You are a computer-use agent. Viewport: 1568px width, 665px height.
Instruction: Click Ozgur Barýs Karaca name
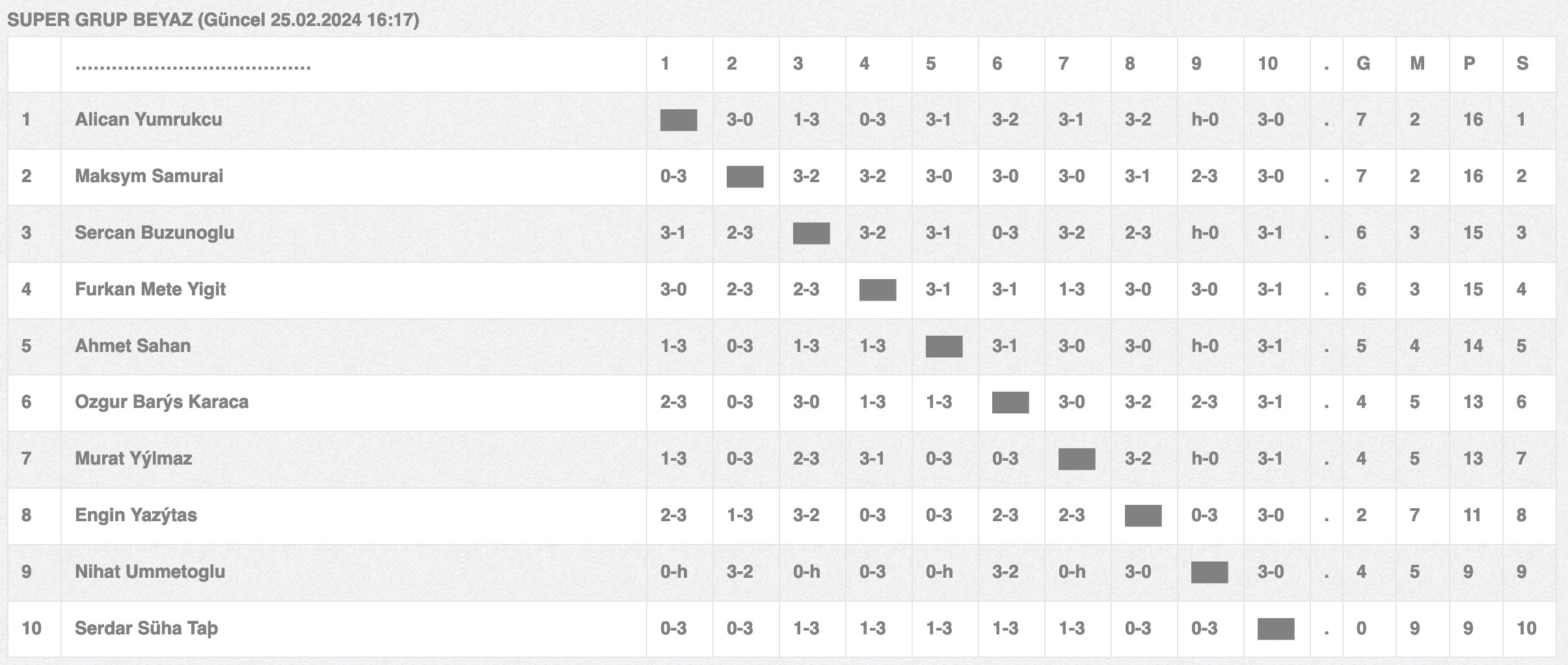point(161,401)
